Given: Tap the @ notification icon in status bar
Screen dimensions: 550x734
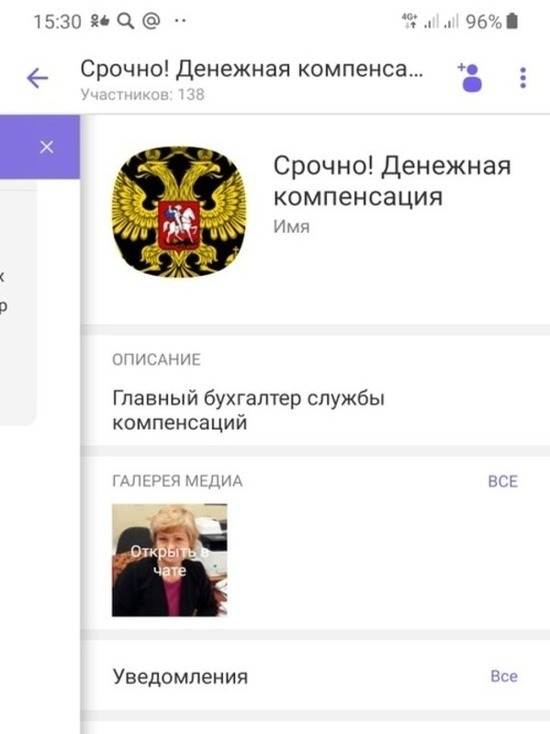Looking at the screenshot, I should [151, 20].
